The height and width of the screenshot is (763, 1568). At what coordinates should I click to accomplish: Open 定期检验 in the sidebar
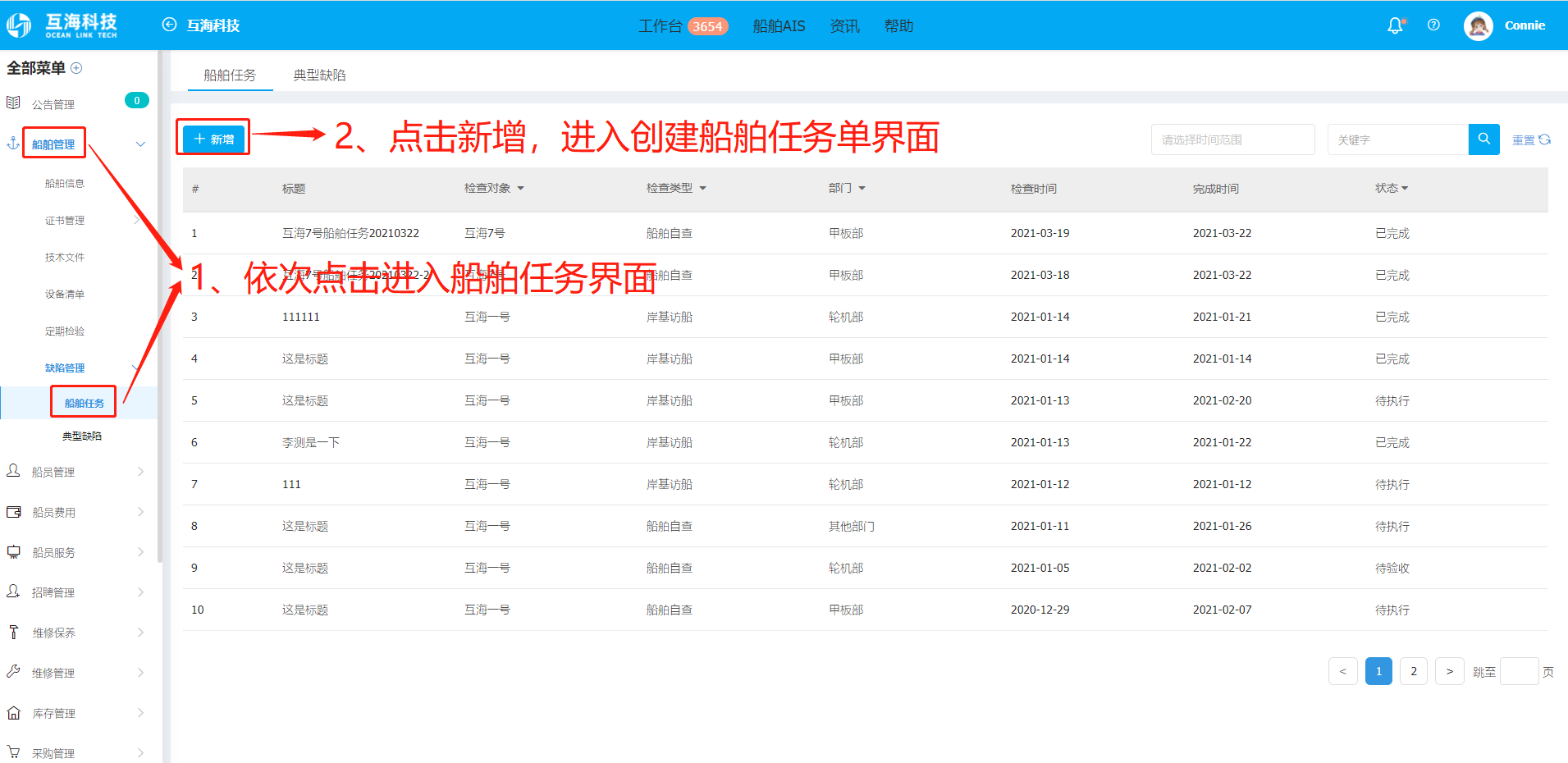(x=65, y=331)
